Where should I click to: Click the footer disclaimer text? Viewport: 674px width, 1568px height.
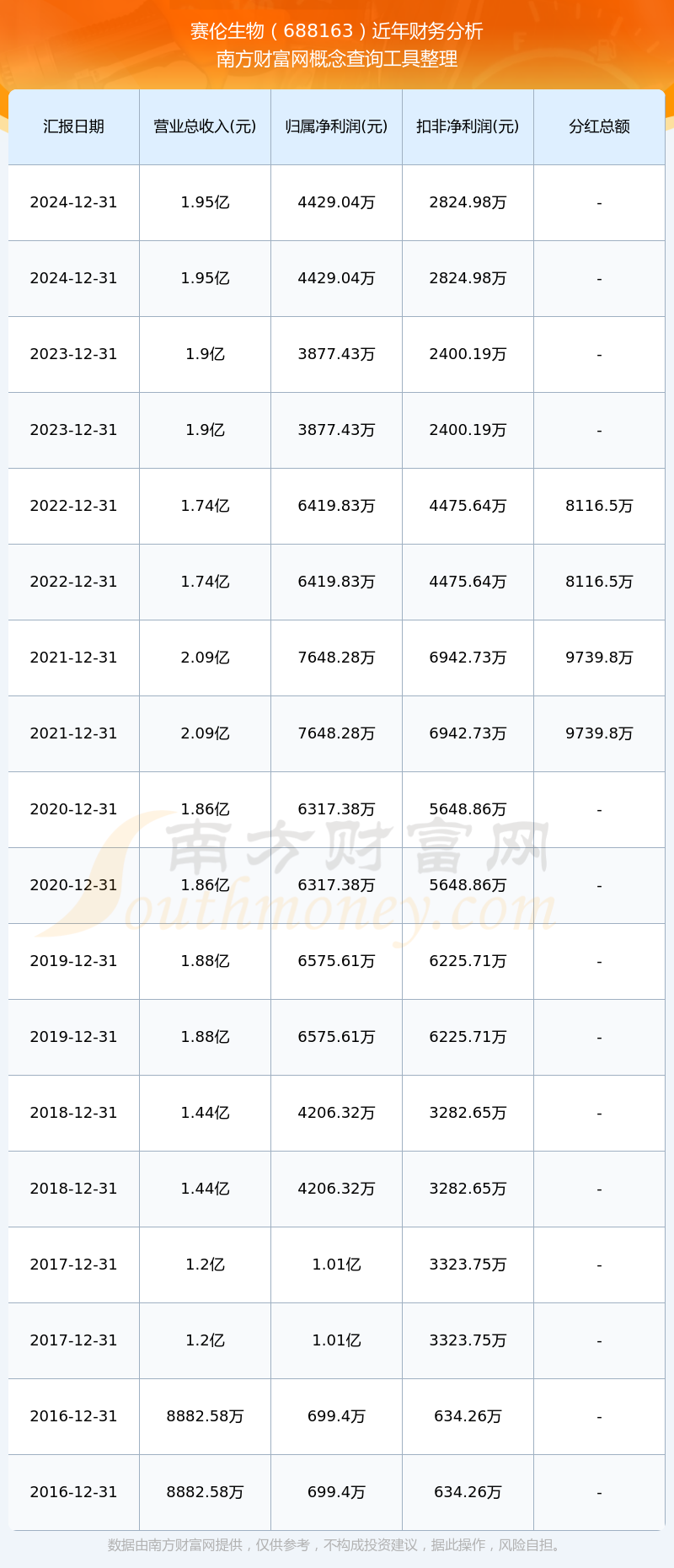coord(337,1545)
